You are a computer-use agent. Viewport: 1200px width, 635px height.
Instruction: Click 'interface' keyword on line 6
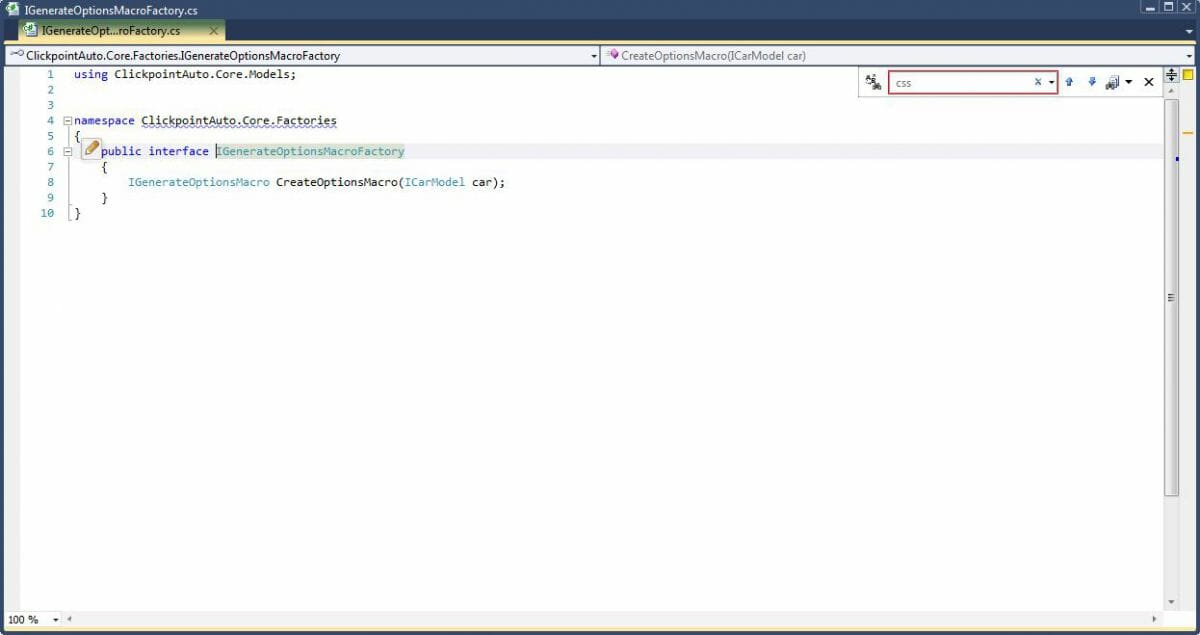[179, 151]
